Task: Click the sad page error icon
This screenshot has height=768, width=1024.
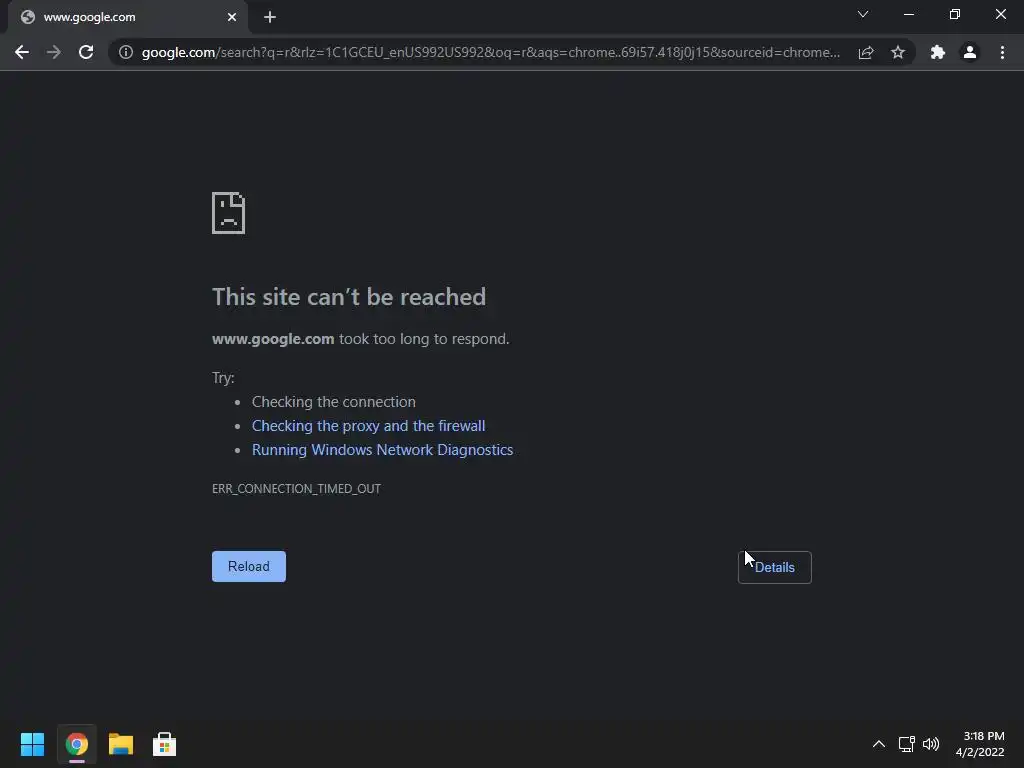Action: coord(229,213)
